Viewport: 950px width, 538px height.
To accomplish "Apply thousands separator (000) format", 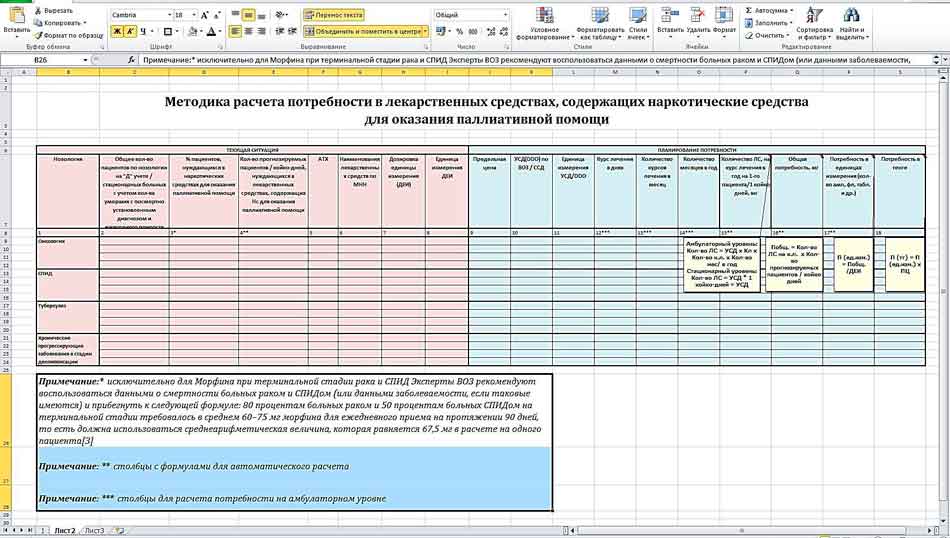I will click(x=473, y=31).
